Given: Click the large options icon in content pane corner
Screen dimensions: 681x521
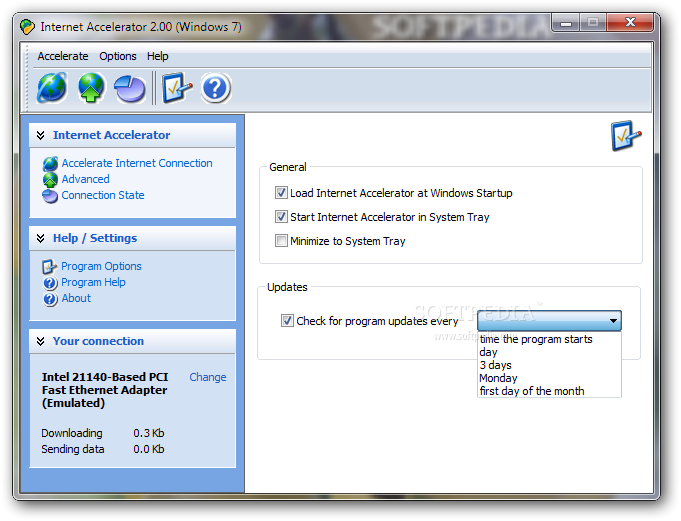Looking at the screenshot, I should coord(626,136).
